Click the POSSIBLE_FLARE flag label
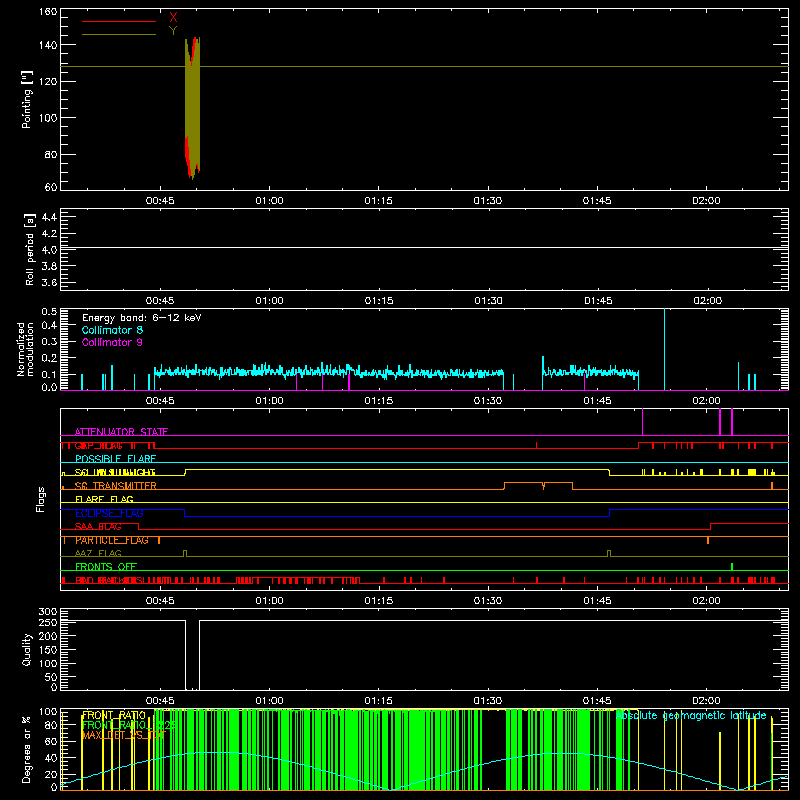Viewport: 800px width, 800px height. pos(115,459)
